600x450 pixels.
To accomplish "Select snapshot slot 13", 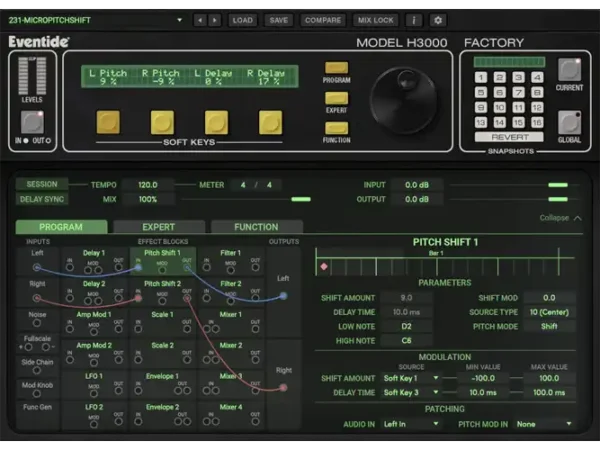I will point(481,122).
